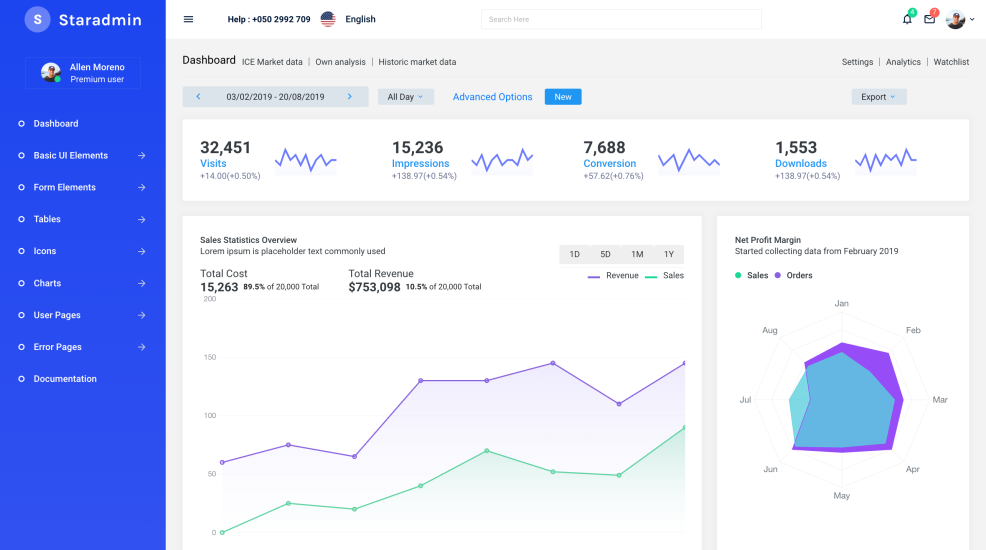Click the hamburger menu icon
This screenshot has width=986, height=550.
click(188, 19)
